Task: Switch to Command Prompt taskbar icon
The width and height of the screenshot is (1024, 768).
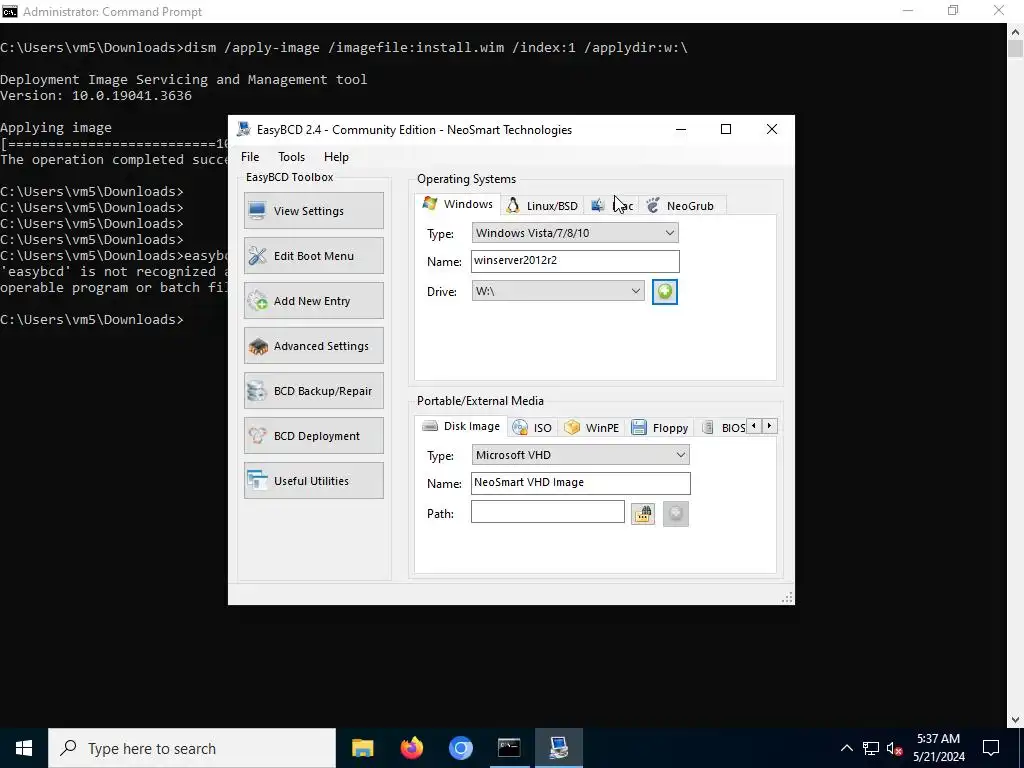Action: click(x=509, y=748)
